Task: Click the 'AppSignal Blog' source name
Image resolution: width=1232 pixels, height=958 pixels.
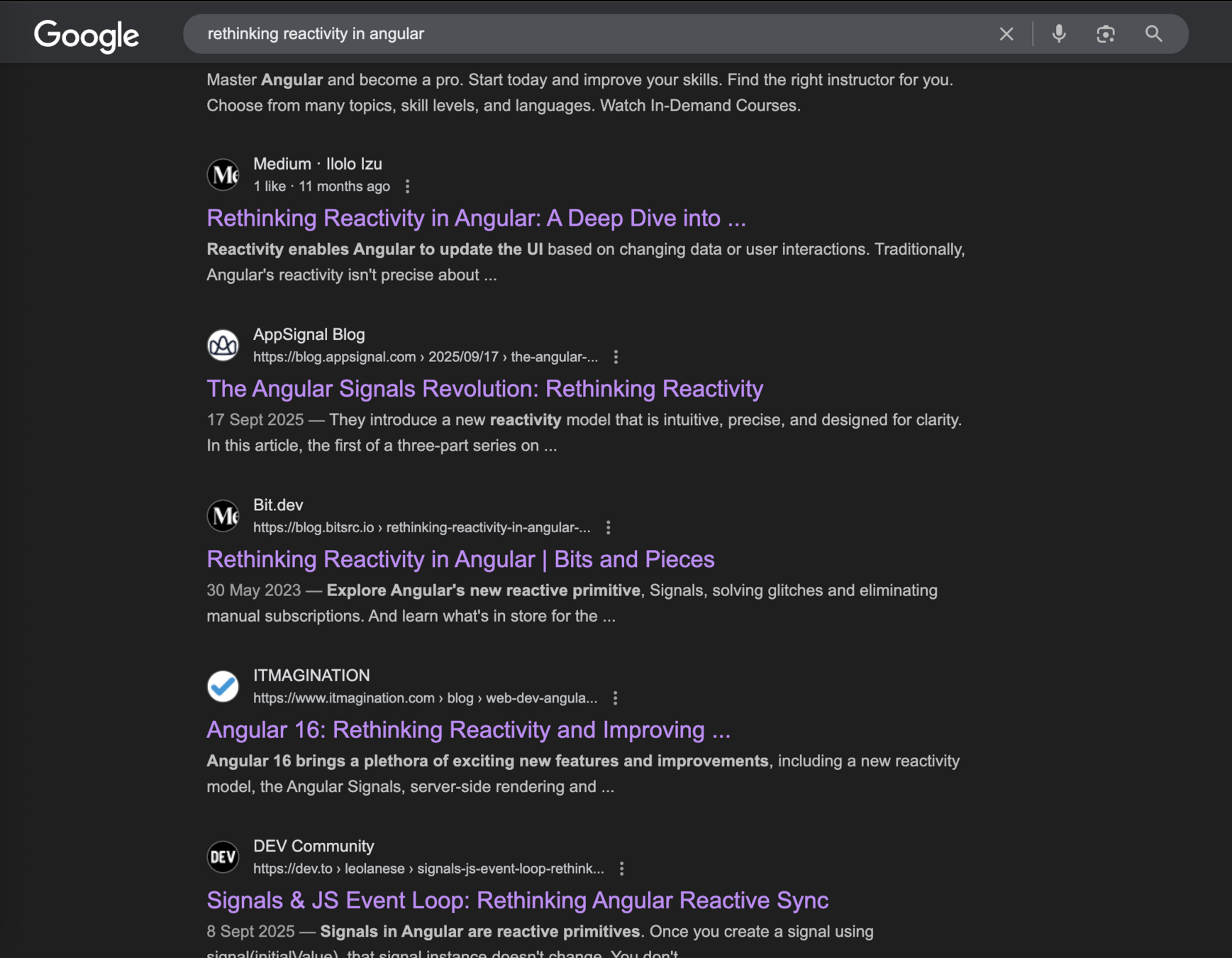Action: [x=309, y=334]
